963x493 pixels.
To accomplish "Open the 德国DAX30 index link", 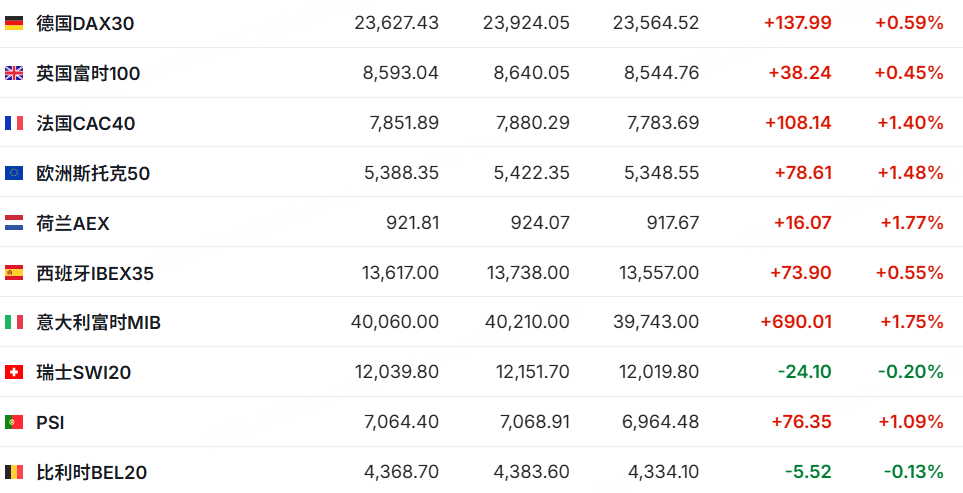I will coord(85,23).
